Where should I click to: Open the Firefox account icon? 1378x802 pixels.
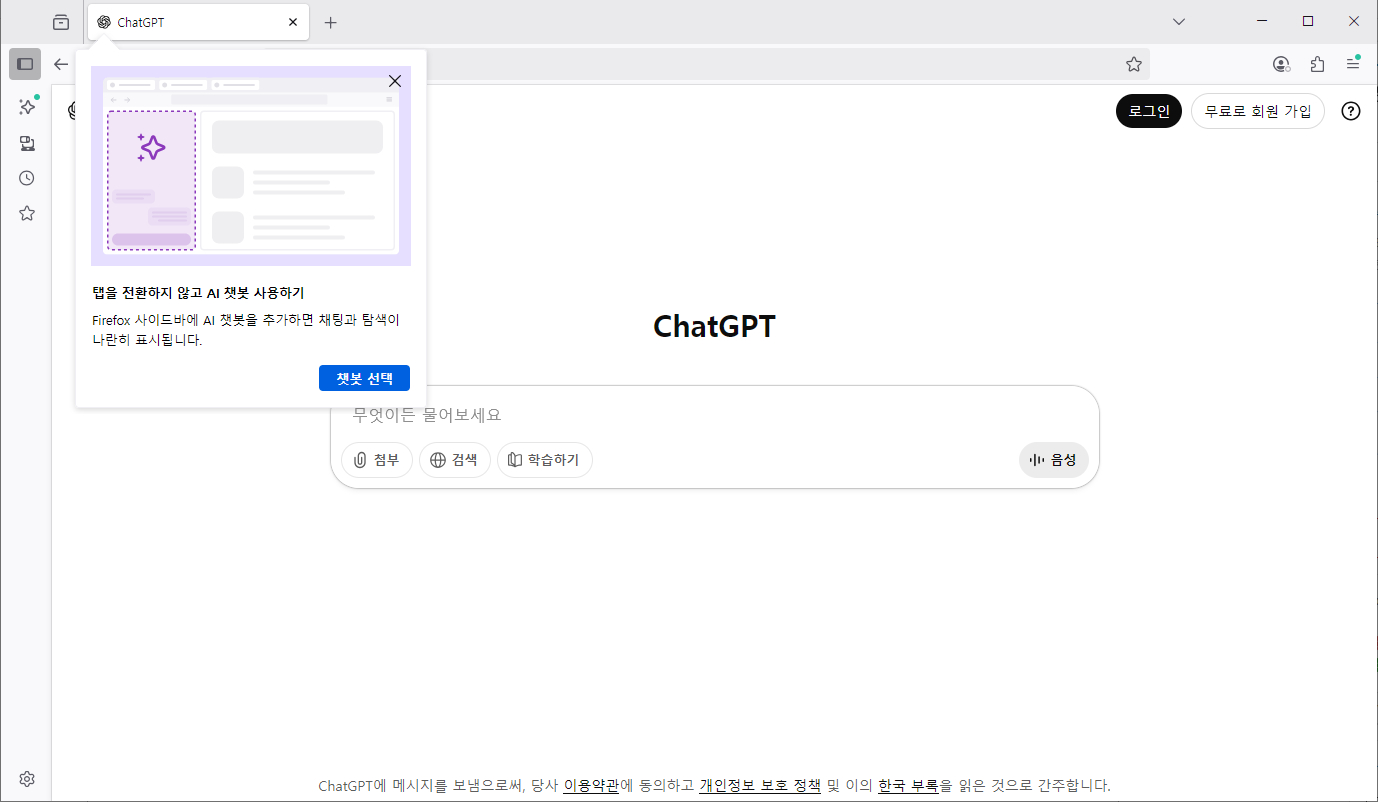click(1281, 64)
